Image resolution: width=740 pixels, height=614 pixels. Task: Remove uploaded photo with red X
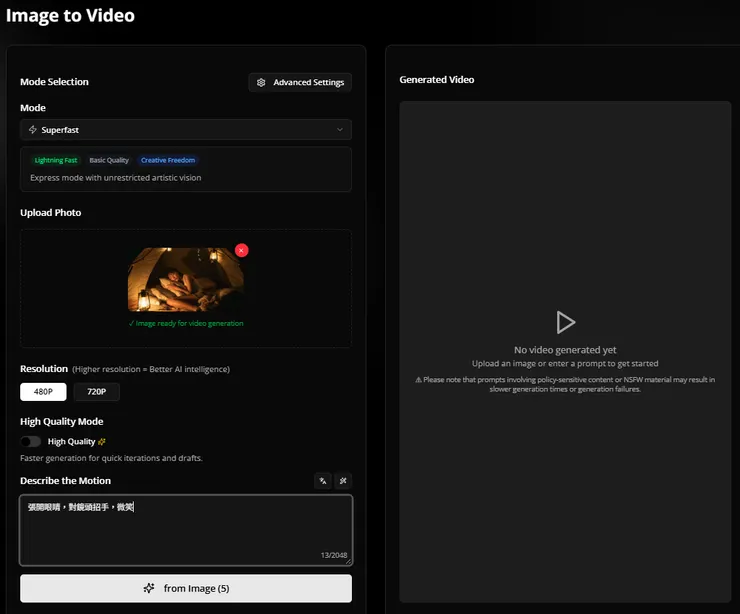coord(242,250)
